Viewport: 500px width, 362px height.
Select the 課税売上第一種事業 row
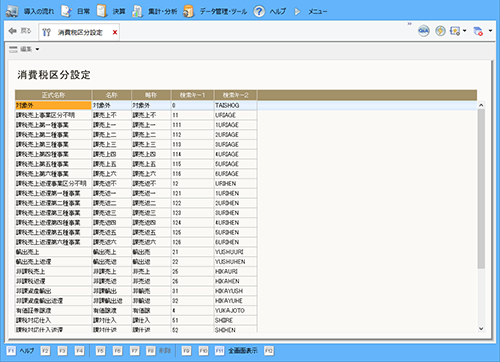pyautogui.click(x=136, y=125)
